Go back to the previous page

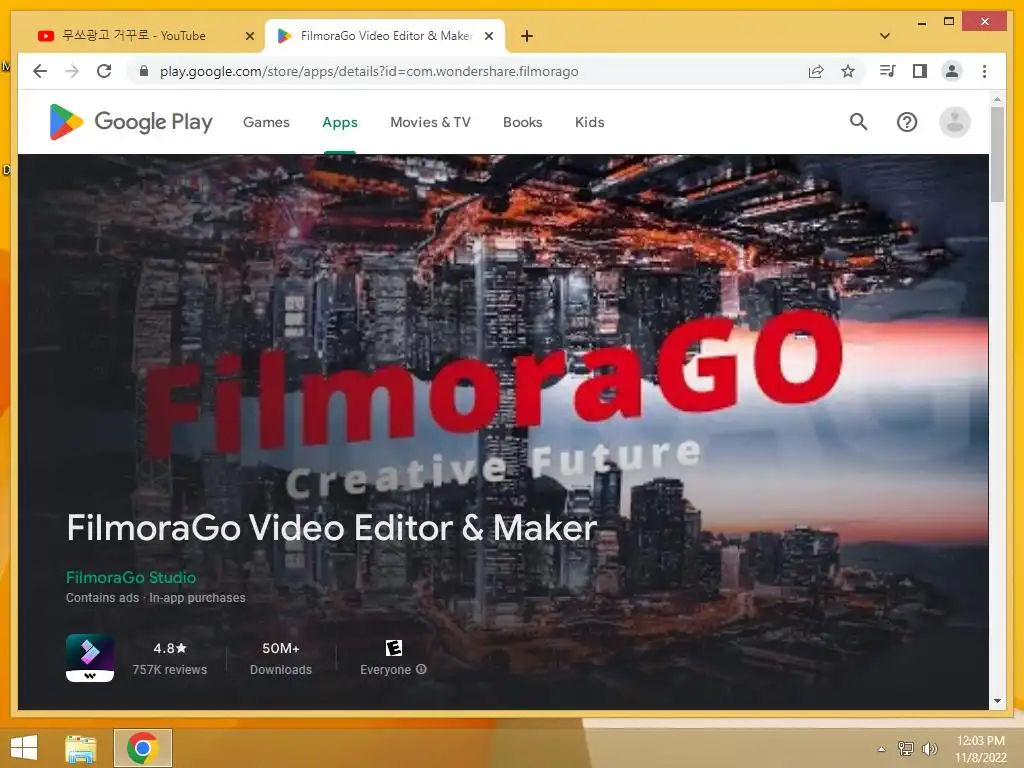(40, 71)
